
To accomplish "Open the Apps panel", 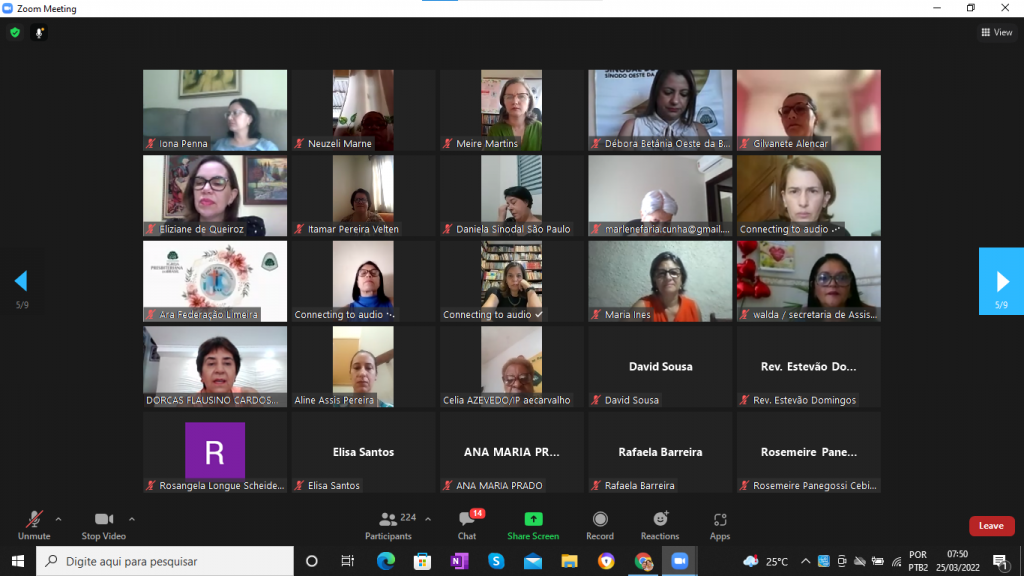I will click(x=720, y=525).
